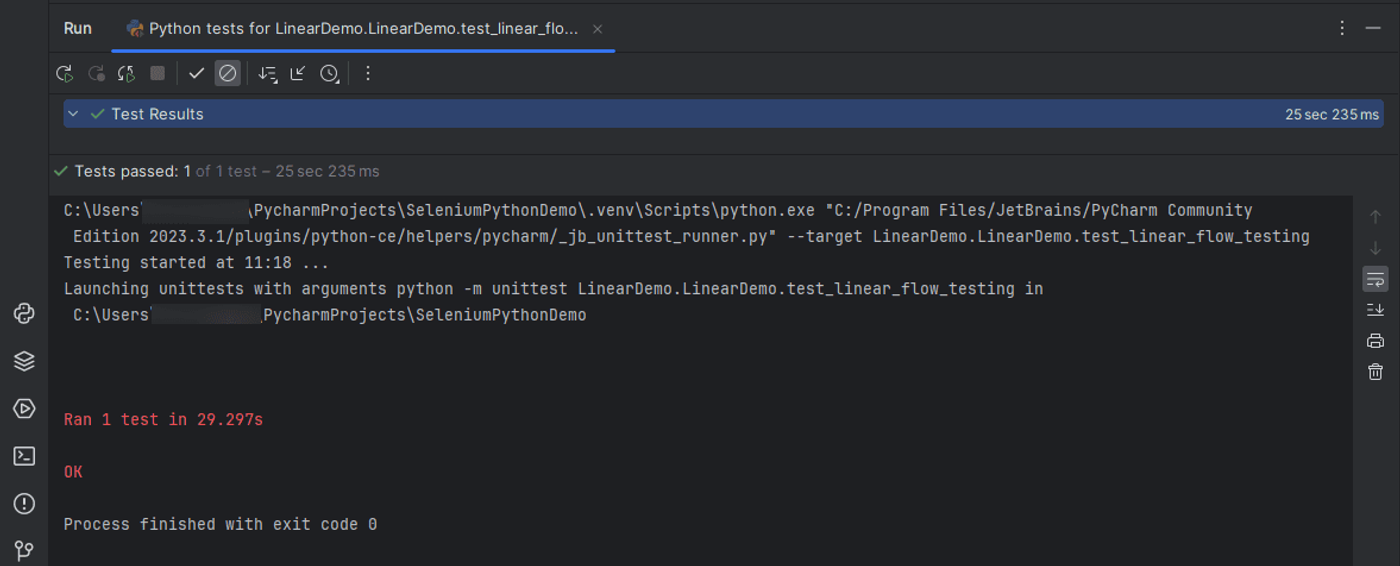Toggle Show Passed tests checkmark
This screenshot has width=1400, height=566.
(x=197, y=73)
